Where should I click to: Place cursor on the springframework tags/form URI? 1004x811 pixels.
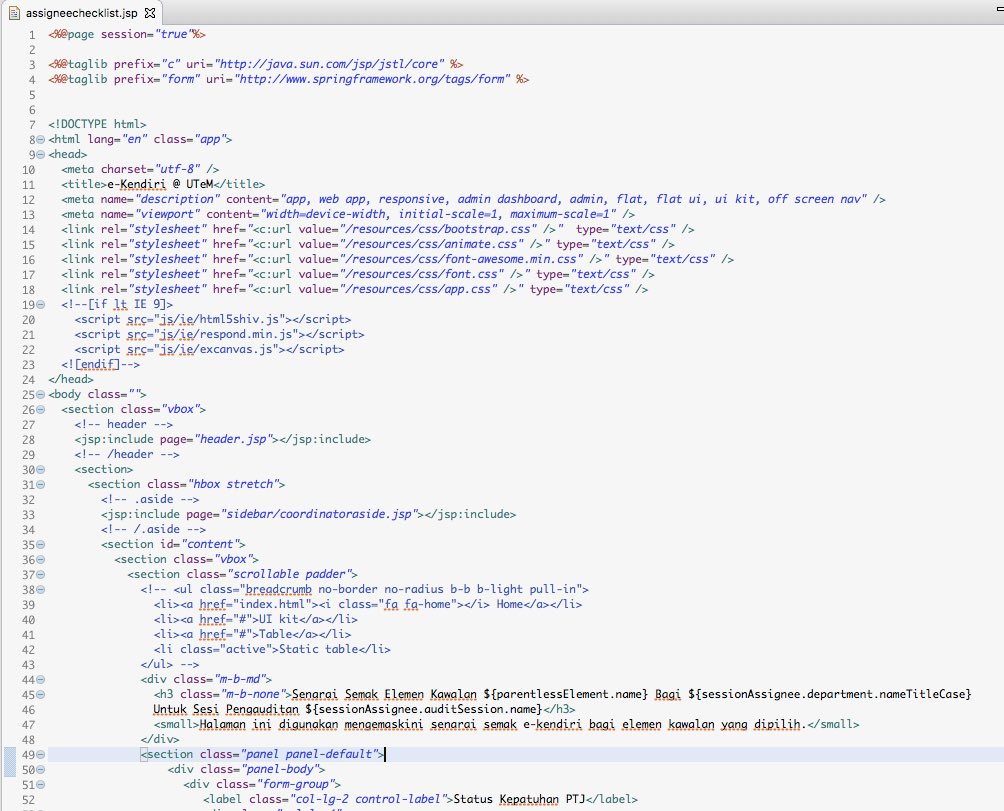pos(373,79)
